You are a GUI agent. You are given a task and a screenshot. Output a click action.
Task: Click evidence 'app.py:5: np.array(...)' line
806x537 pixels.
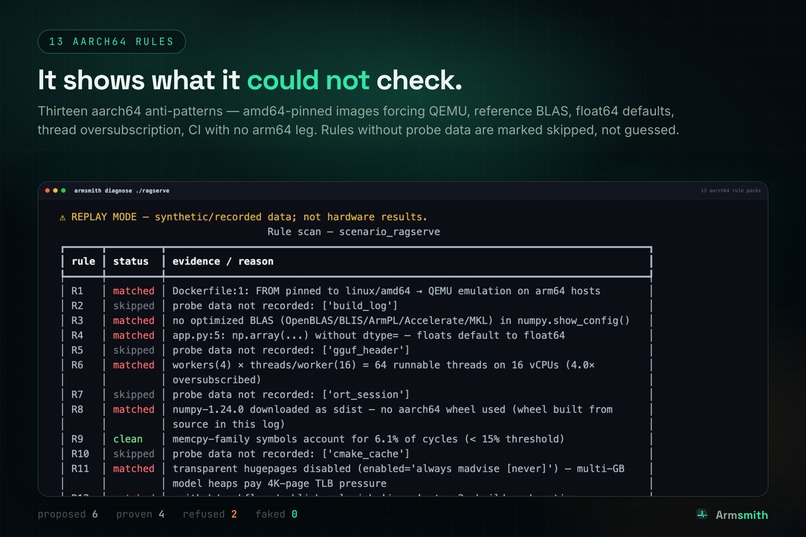pyautogui.click(x=369, y=336)
